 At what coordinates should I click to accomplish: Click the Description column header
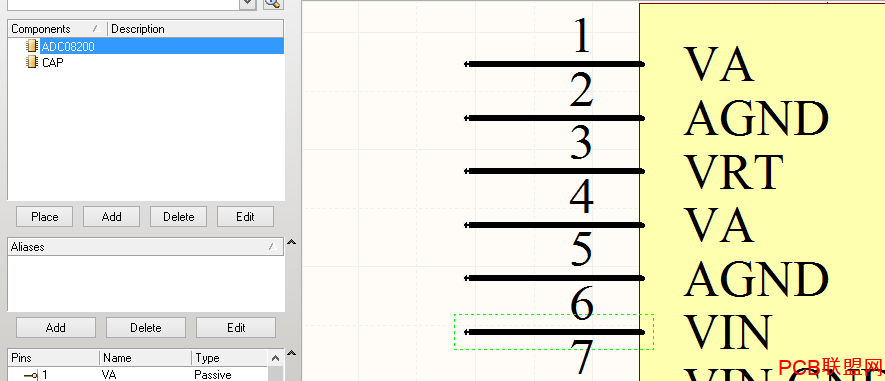[195, 29]
